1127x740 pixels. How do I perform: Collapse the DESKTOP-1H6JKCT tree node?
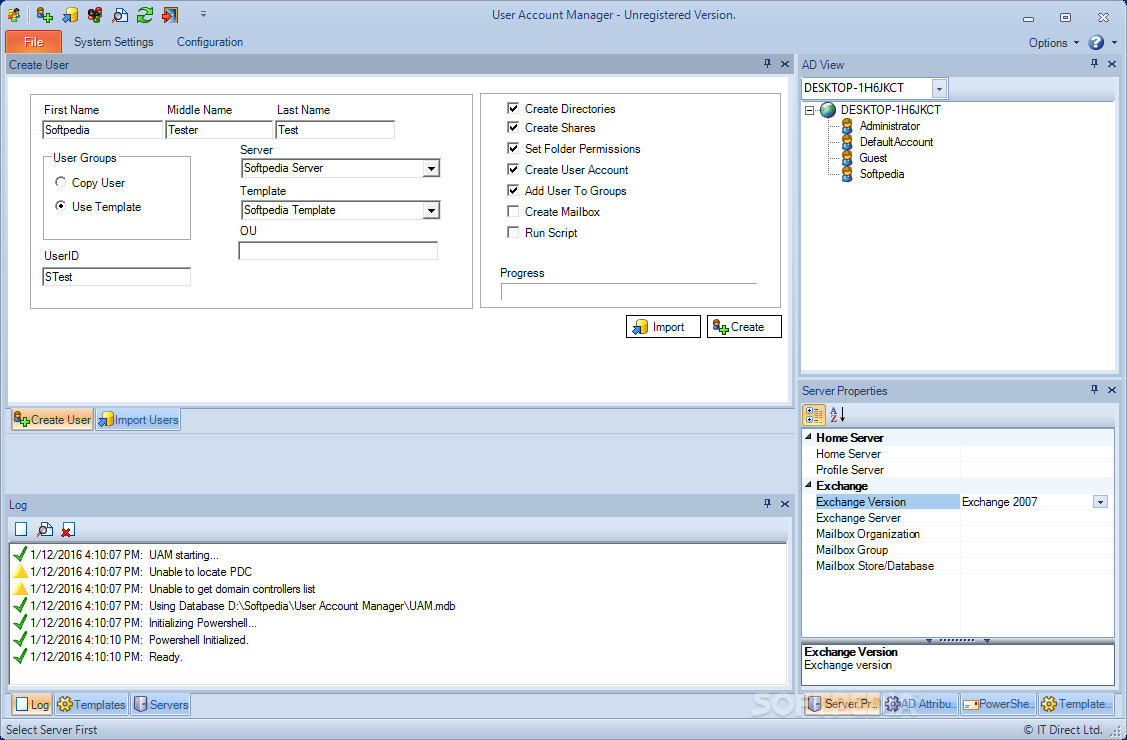(809, 111)
